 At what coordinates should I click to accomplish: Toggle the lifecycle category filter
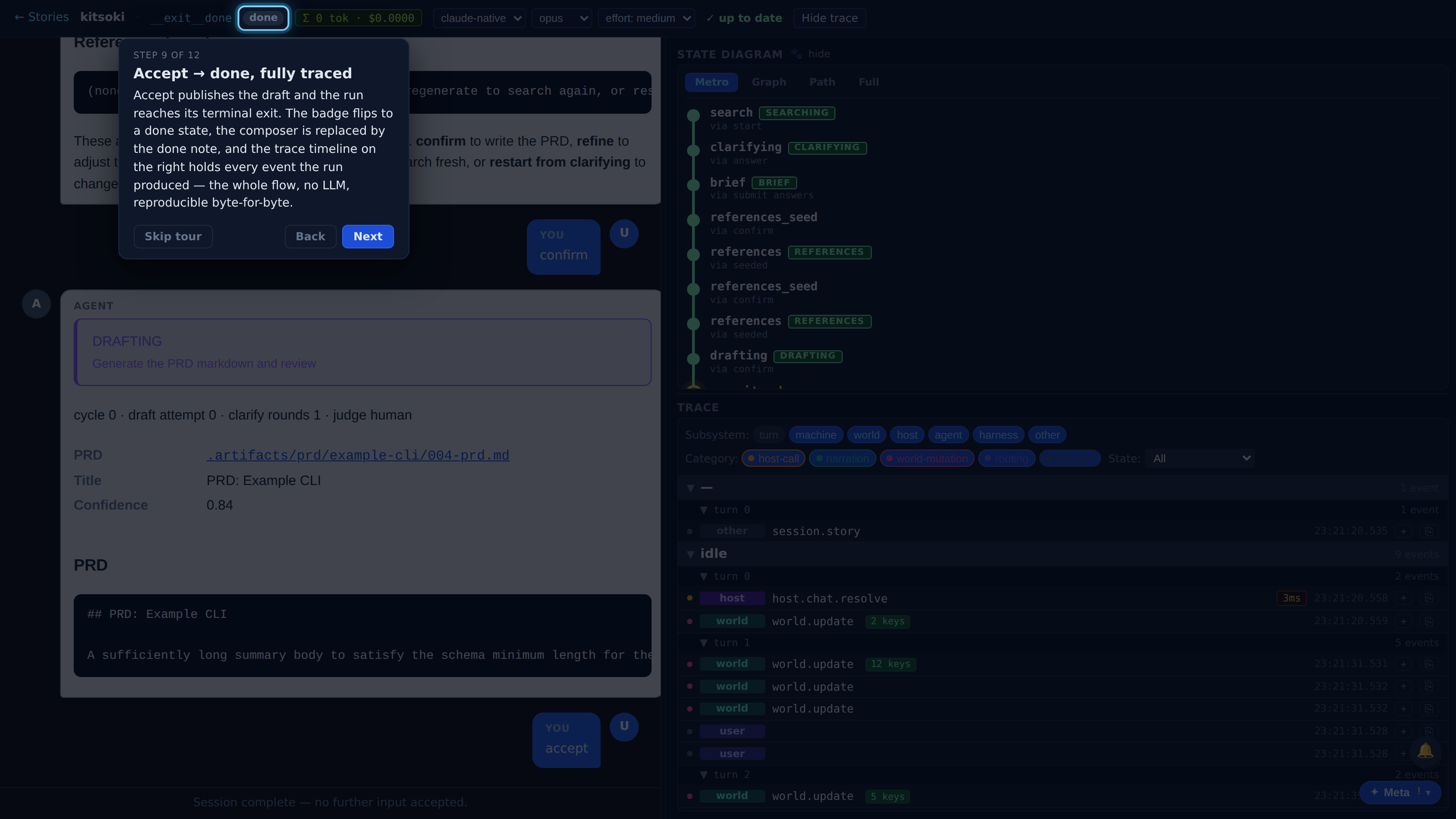(x=1069, y=458)
